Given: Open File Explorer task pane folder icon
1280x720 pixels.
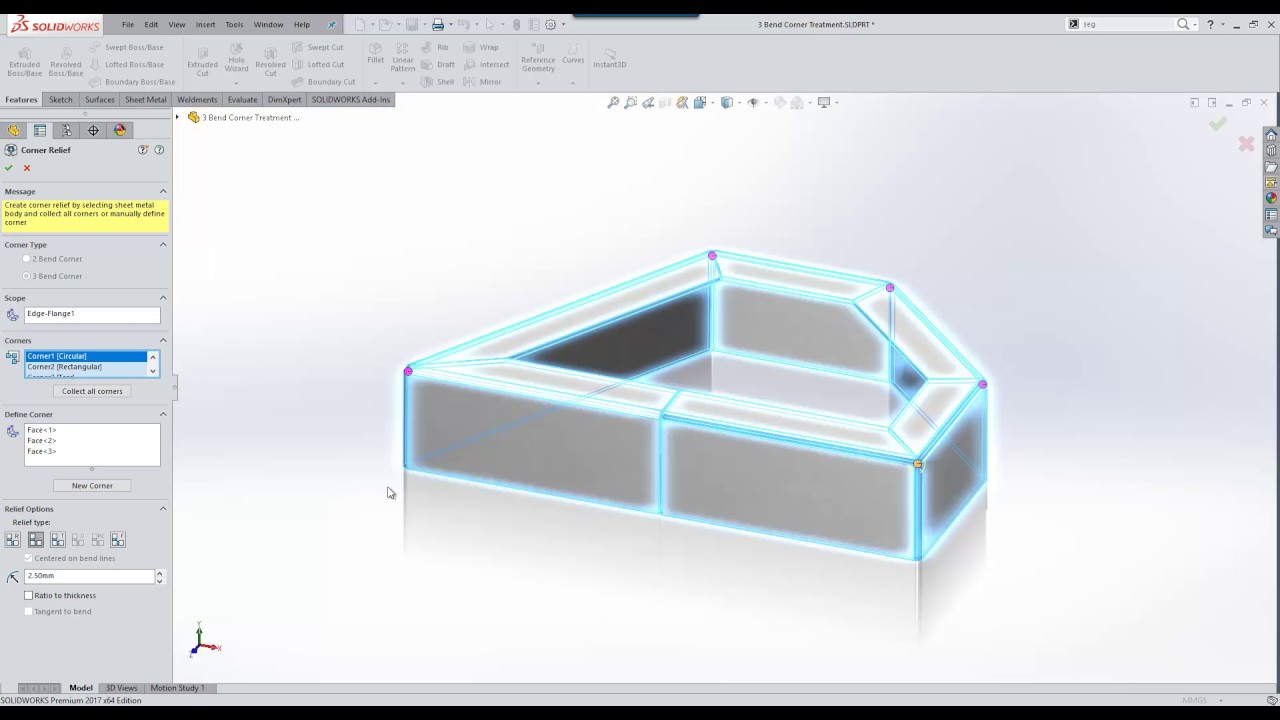Looking at the screenshot, I should [1271, 167].
